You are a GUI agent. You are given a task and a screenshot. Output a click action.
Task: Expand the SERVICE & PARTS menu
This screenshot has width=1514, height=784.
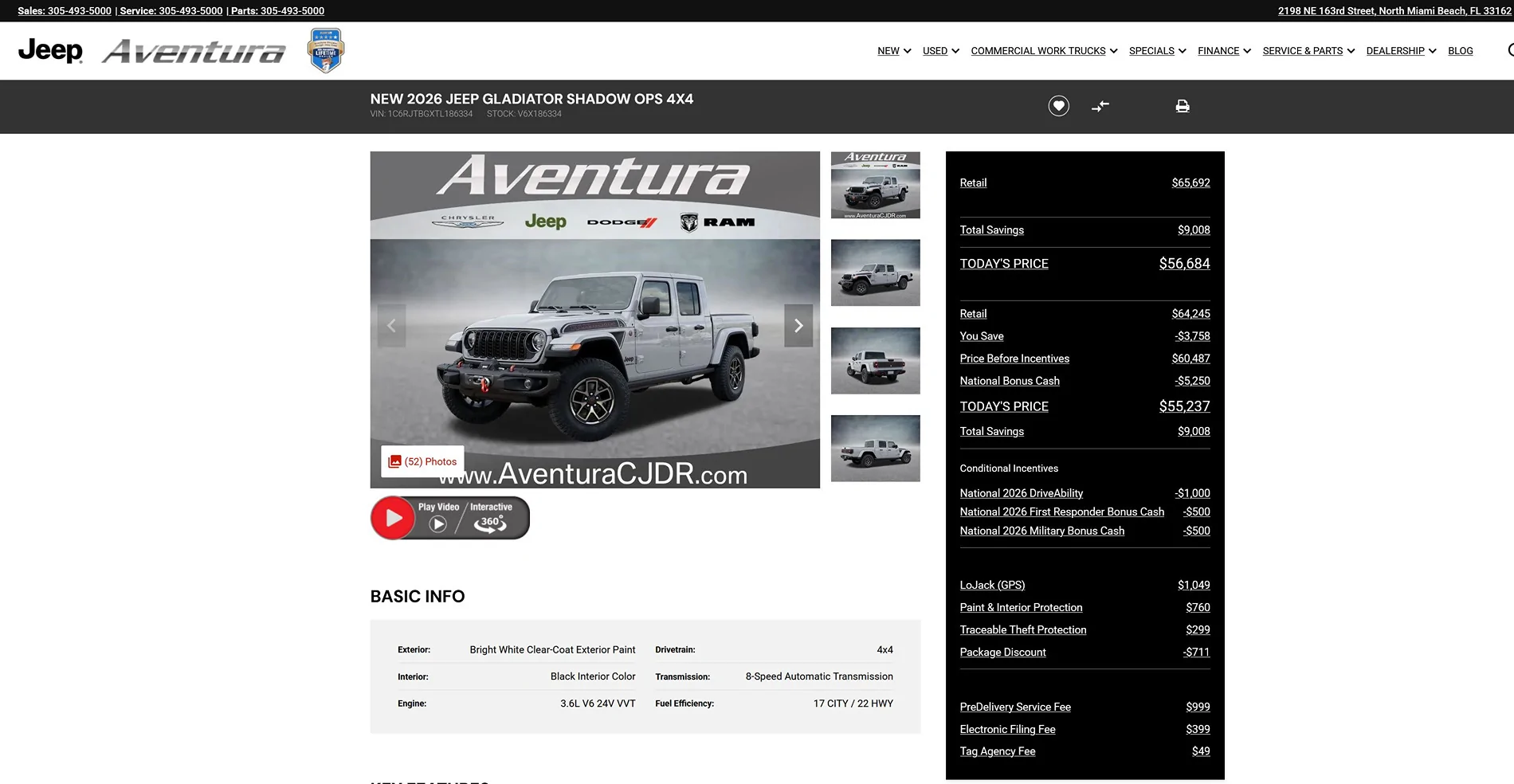(x=1308, y=51)
